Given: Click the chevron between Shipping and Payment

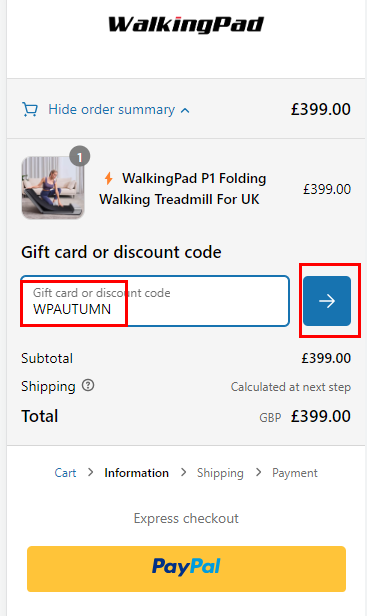Looking at the screenshot, I should pyautogui.click(x=258, y=472).
